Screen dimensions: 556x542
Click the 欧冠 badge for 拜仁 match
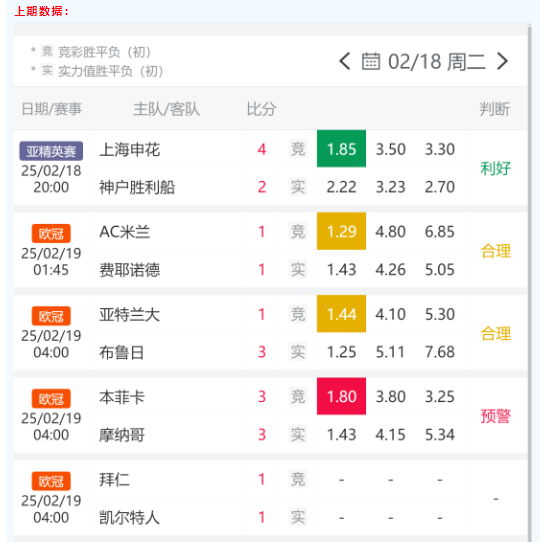pos(51,481)
